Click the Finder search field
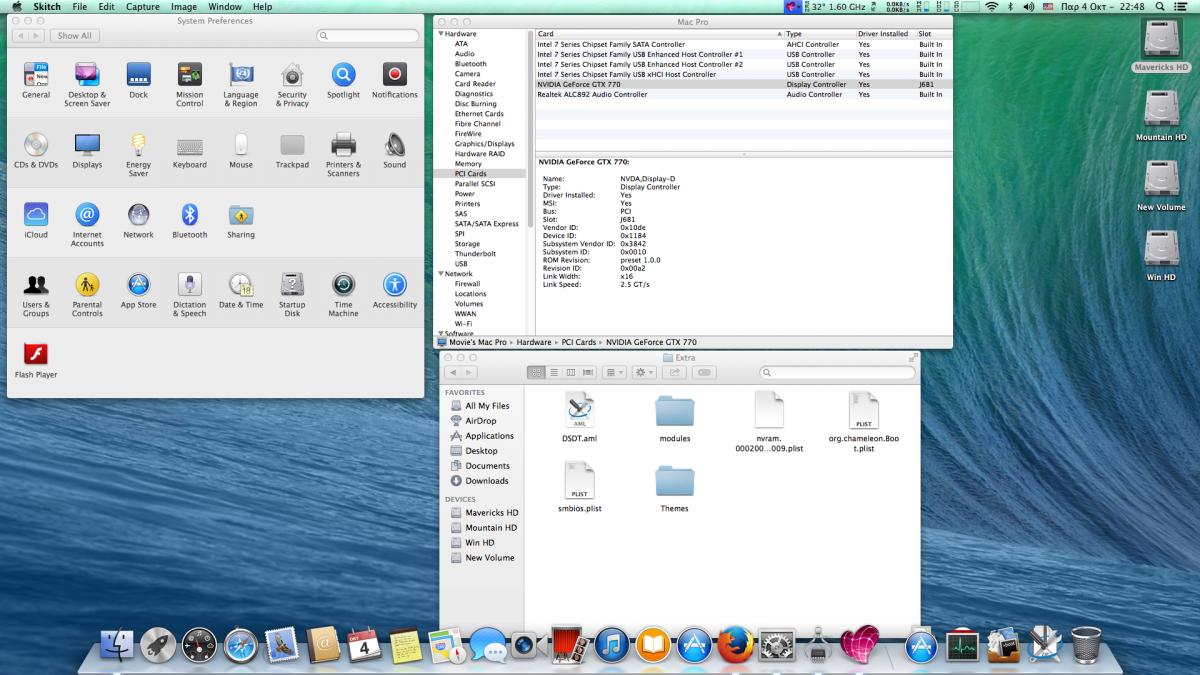This screenshot has height=675, width=1200. (837, 372)
